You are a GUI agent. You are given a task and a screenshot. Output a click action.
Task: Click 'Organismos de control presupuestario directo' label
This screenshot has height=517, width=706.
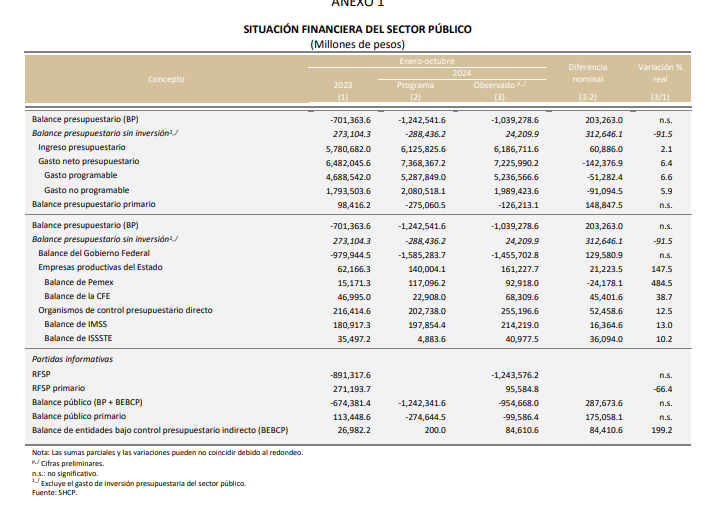click(125, 310)
